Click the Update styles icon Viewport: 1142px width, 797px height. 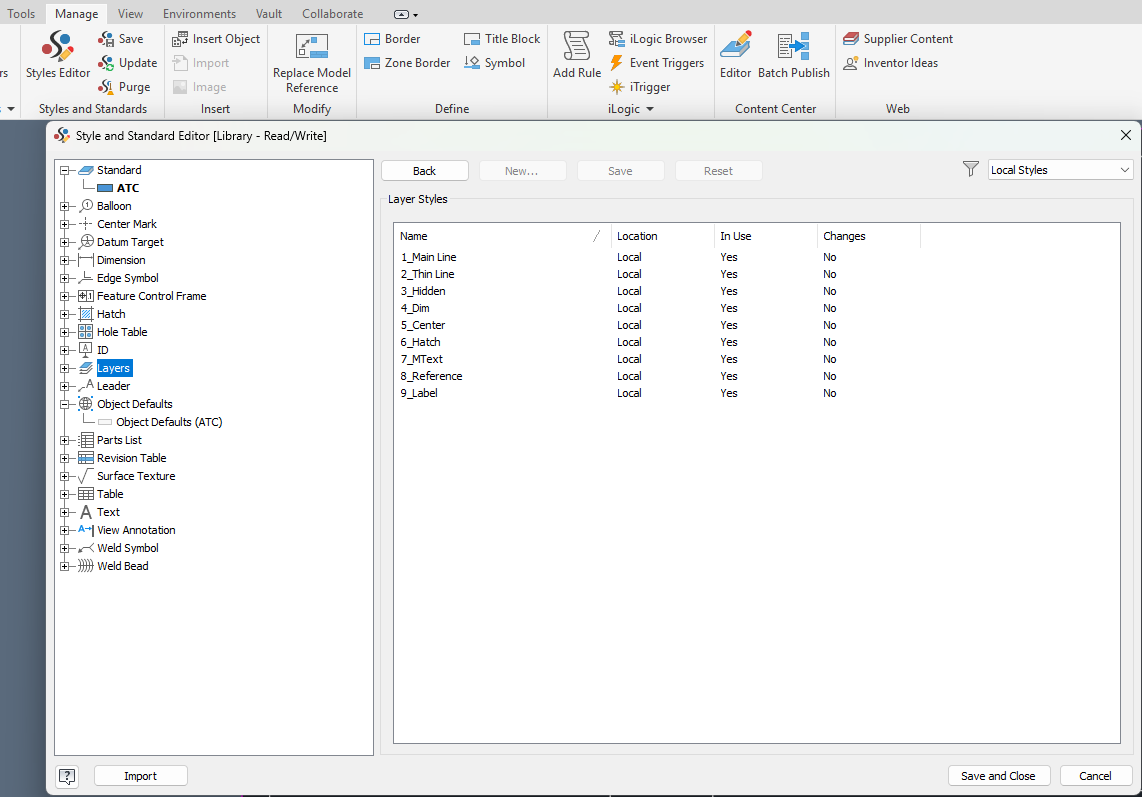[x=106, y=63]
